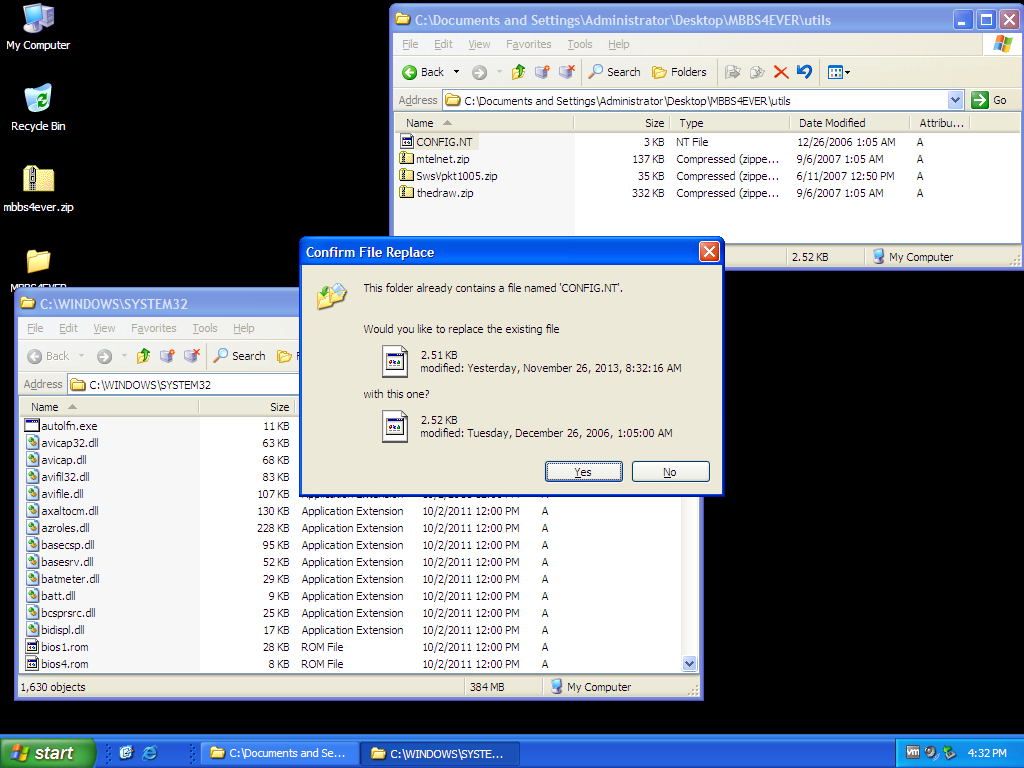The height and width of the screenshot is (768, 1024).
Task: Click Map Network Drive icon in utils window
Action: [x=542, y=72]
